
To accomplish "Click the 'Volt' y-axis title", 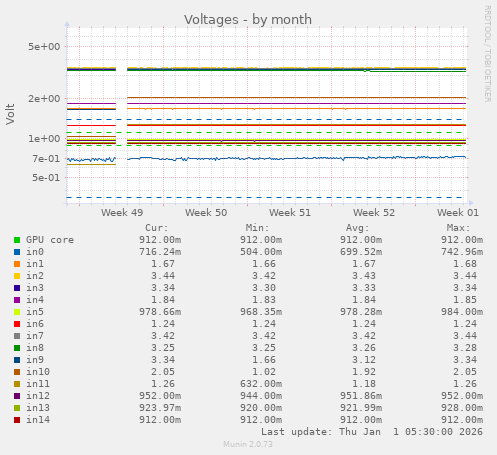I will (10, 114).
